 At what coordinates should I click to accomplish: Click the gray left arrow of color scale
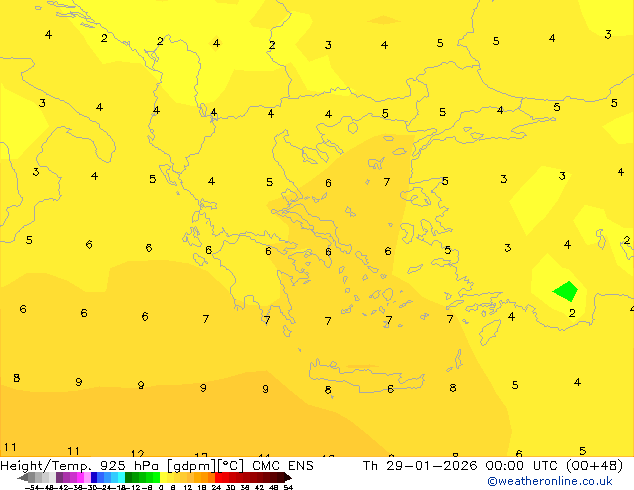(23, 477)
